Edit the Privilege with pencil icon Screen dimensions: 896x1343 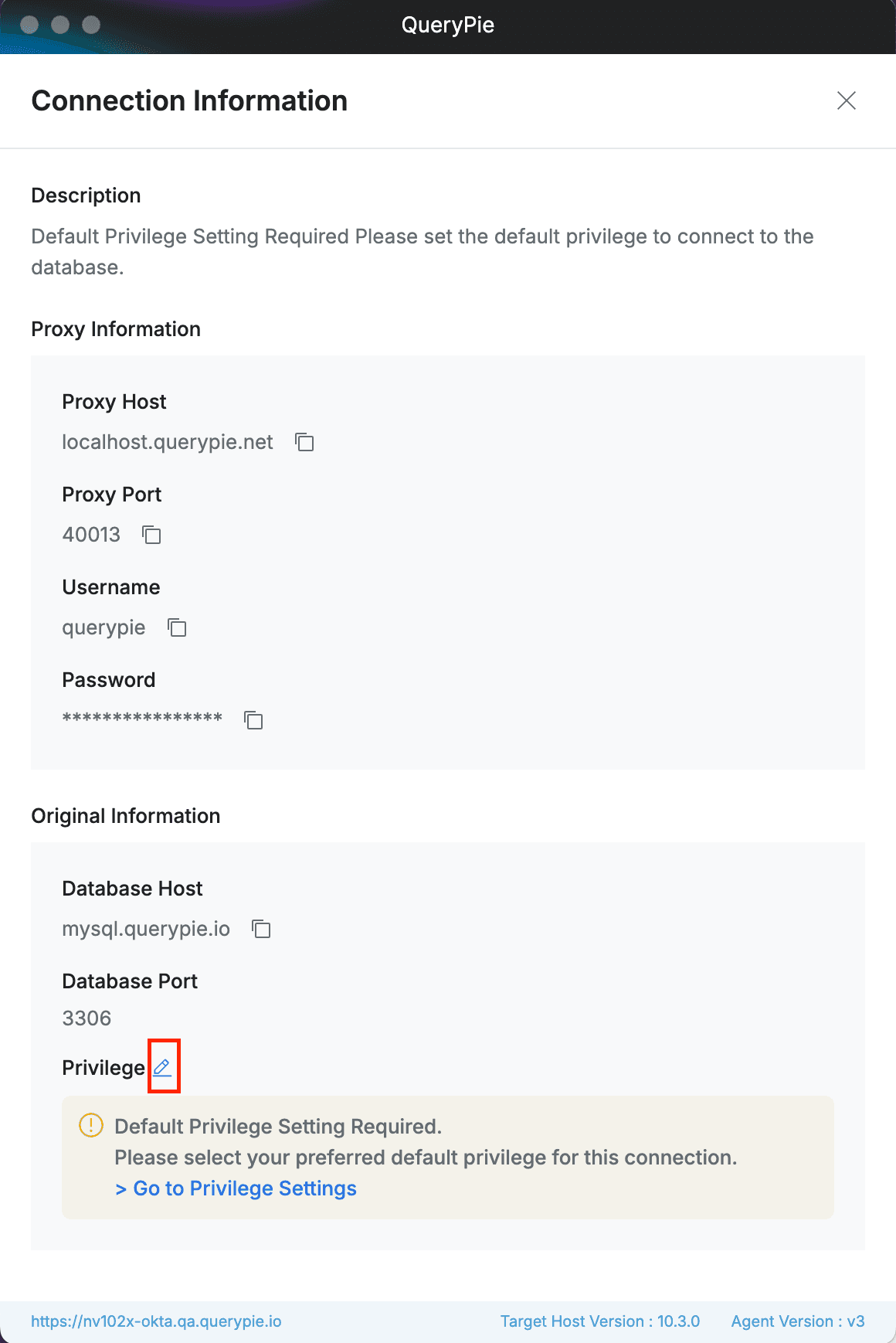[x=162, y=1067]
